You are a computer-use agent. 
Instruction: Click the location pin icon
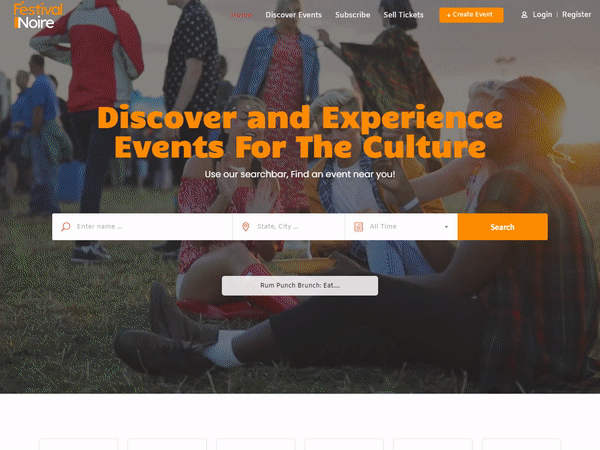click(246, 227)
